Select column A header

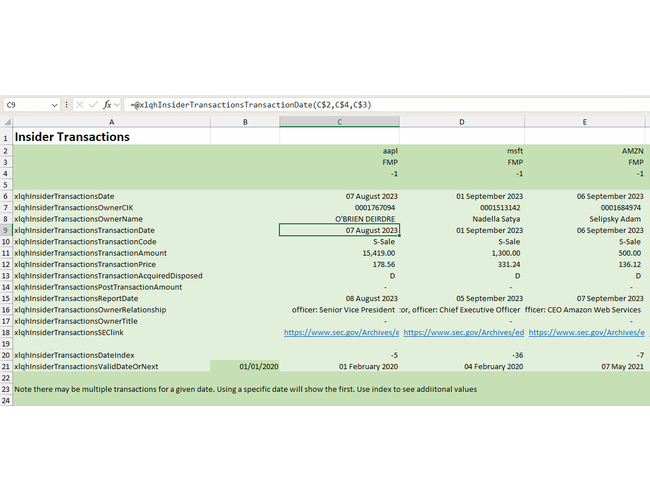tap(112, 122)
